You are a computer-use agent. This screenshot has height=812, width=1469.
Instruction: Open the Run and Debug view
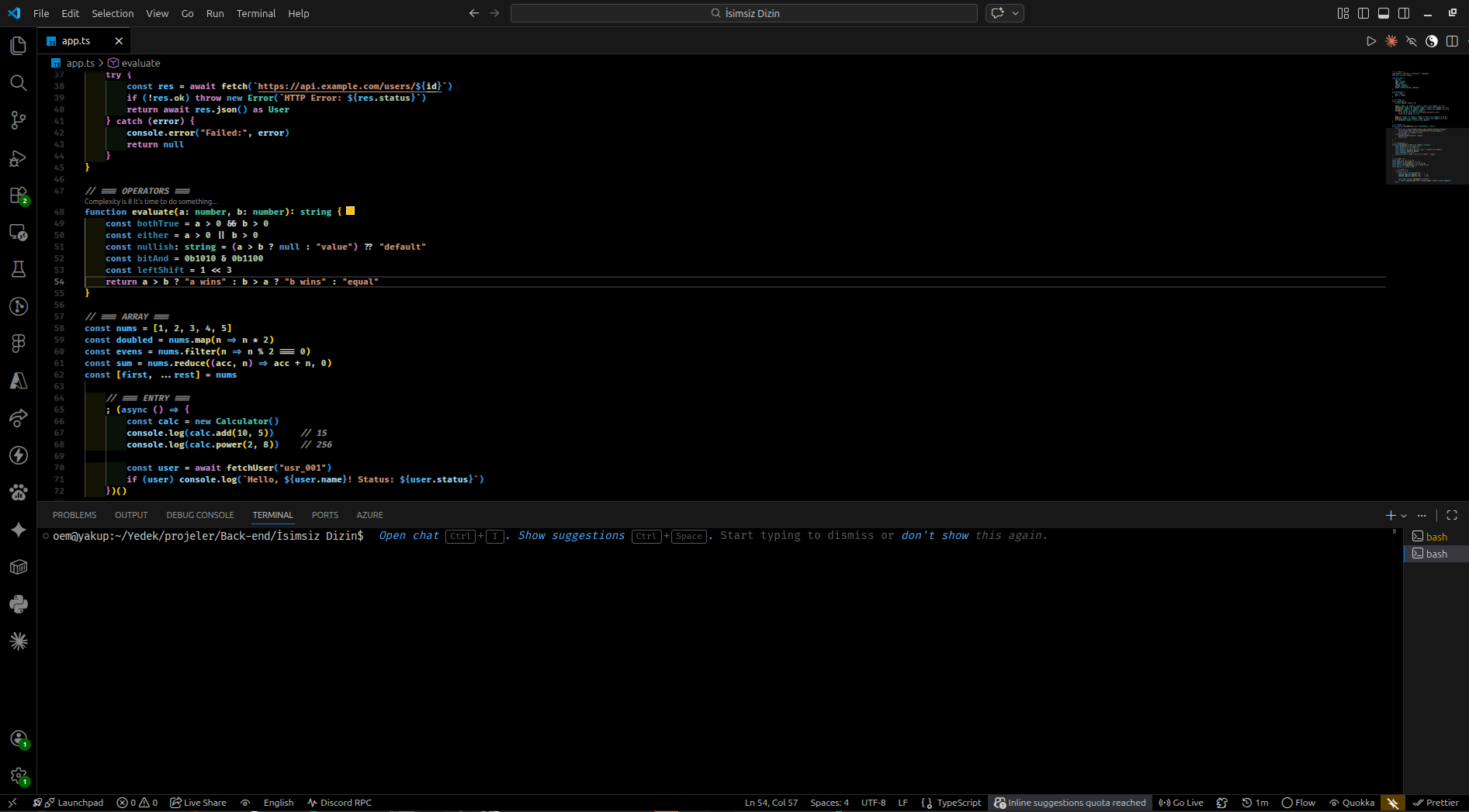point(19,158)
